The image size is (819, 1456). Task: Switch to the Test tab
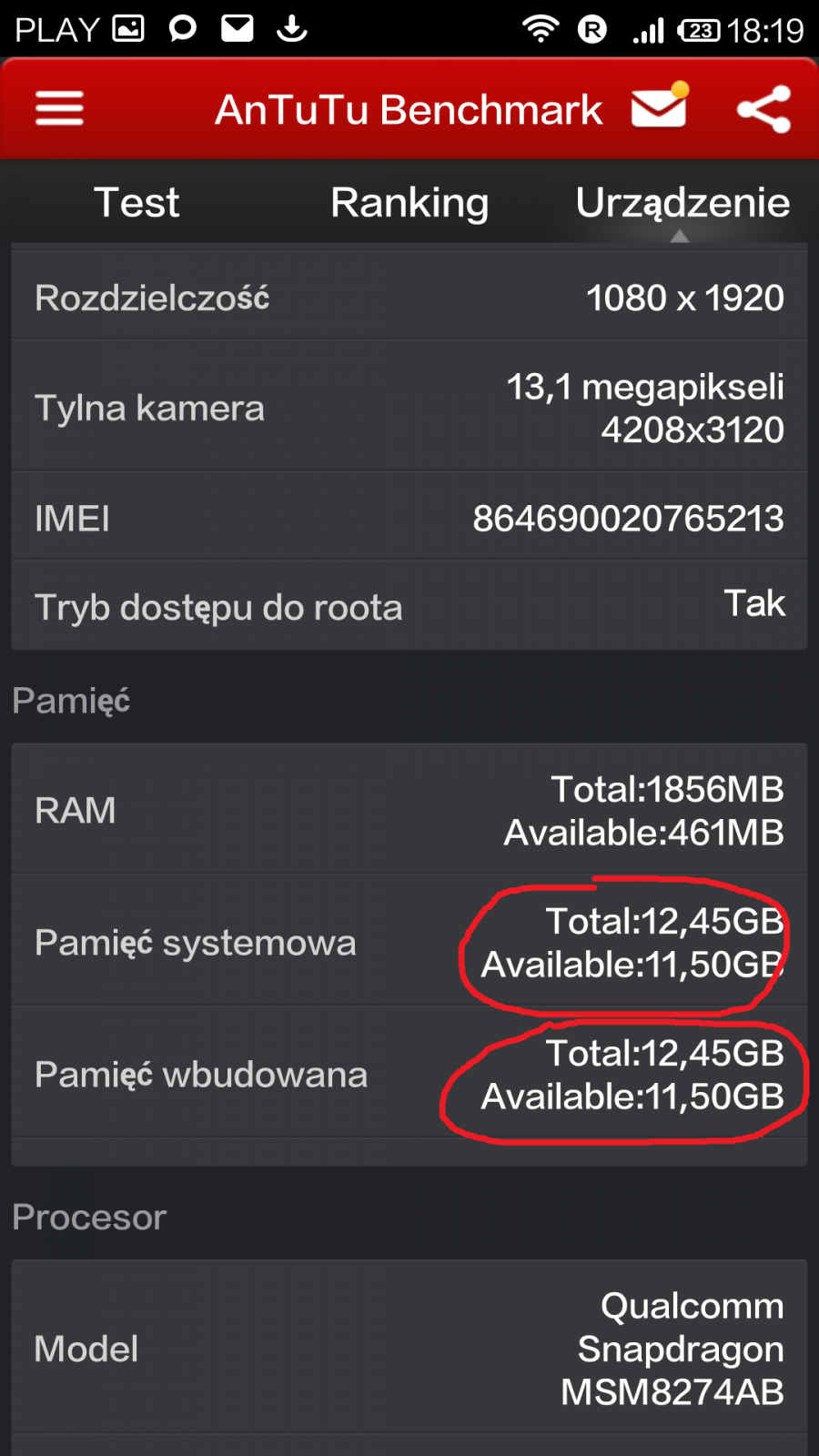click(x=136, y=202)
